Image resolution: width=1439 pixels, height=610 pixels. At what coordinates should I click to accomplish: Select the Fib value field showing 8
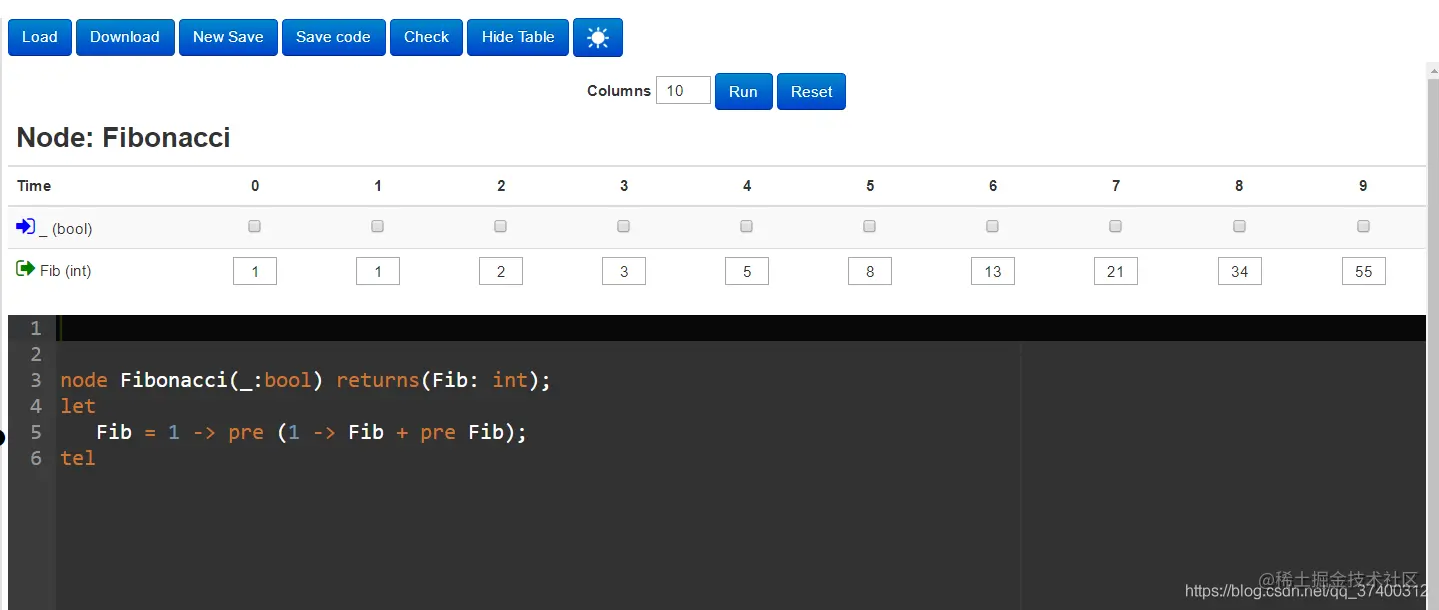870,271
